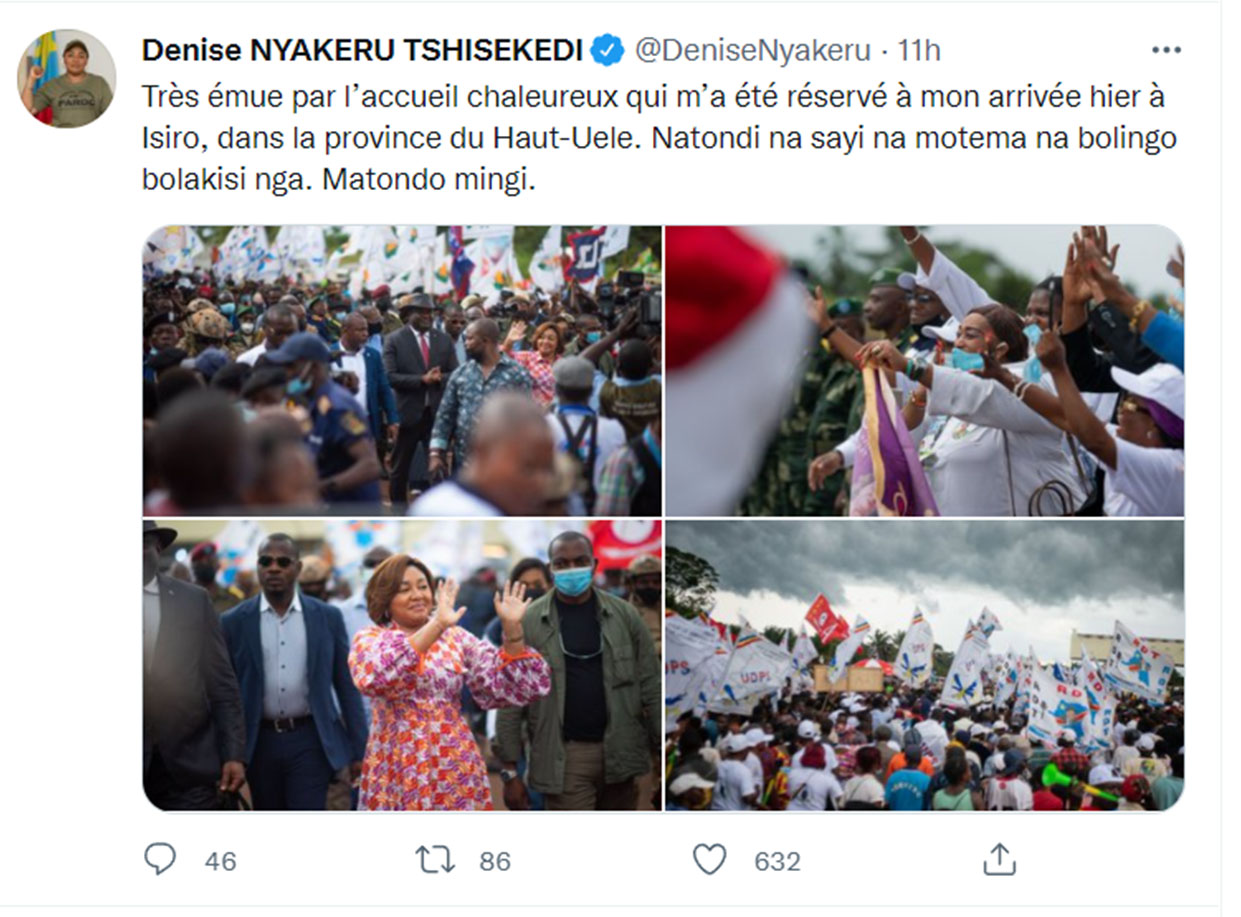Open bottom-left photo of woman waving
This screenshot has height=917, width=1241.
[402, 665]
